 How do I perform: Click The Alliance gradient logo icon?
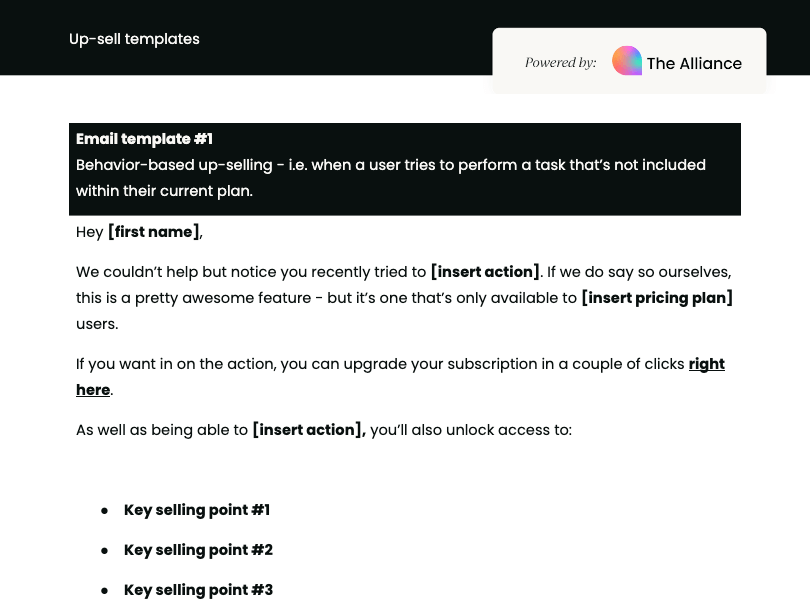click(627, 61)
